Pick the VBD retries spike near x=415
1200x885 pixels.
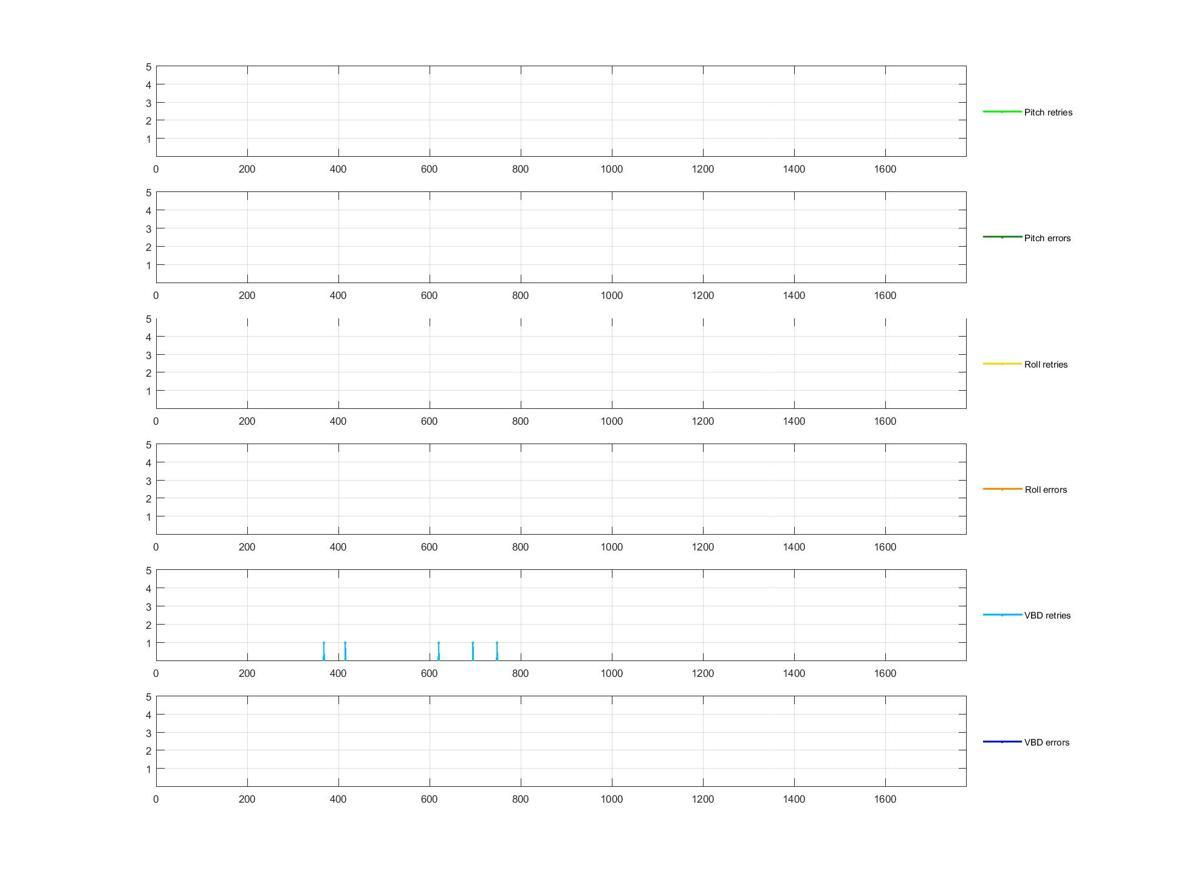345,651
